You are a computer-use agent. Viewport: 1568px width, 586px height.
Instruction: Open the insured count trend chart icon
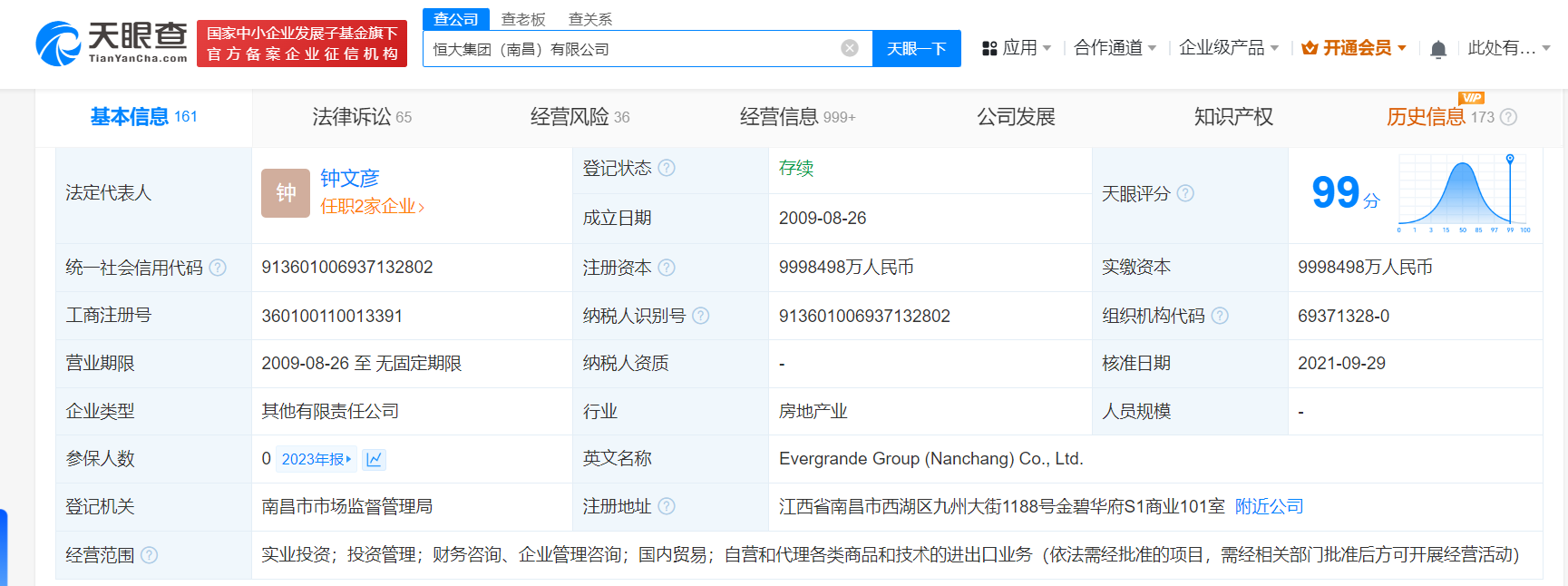pos(374,460)
